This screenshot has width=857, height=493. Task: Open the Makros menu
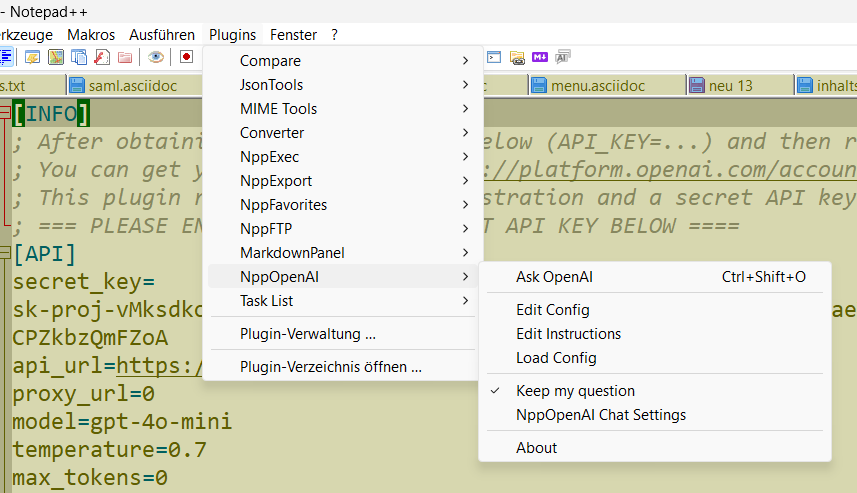point(91,35)
